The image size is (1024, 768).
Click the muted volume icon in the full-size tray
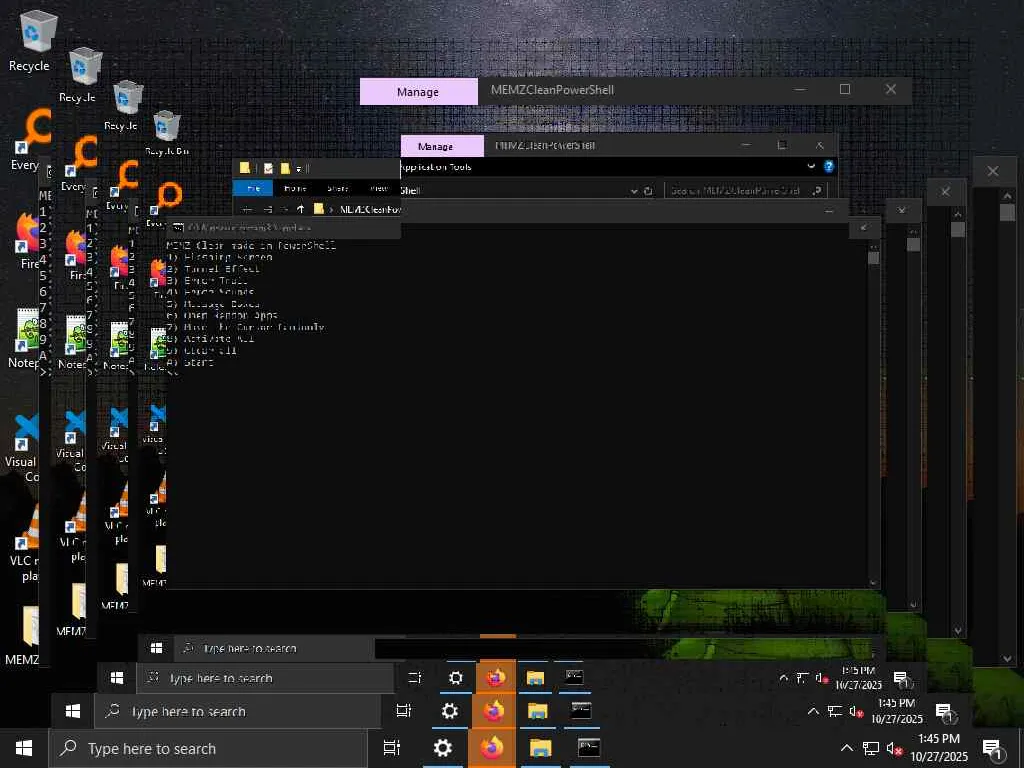[895, 749]
